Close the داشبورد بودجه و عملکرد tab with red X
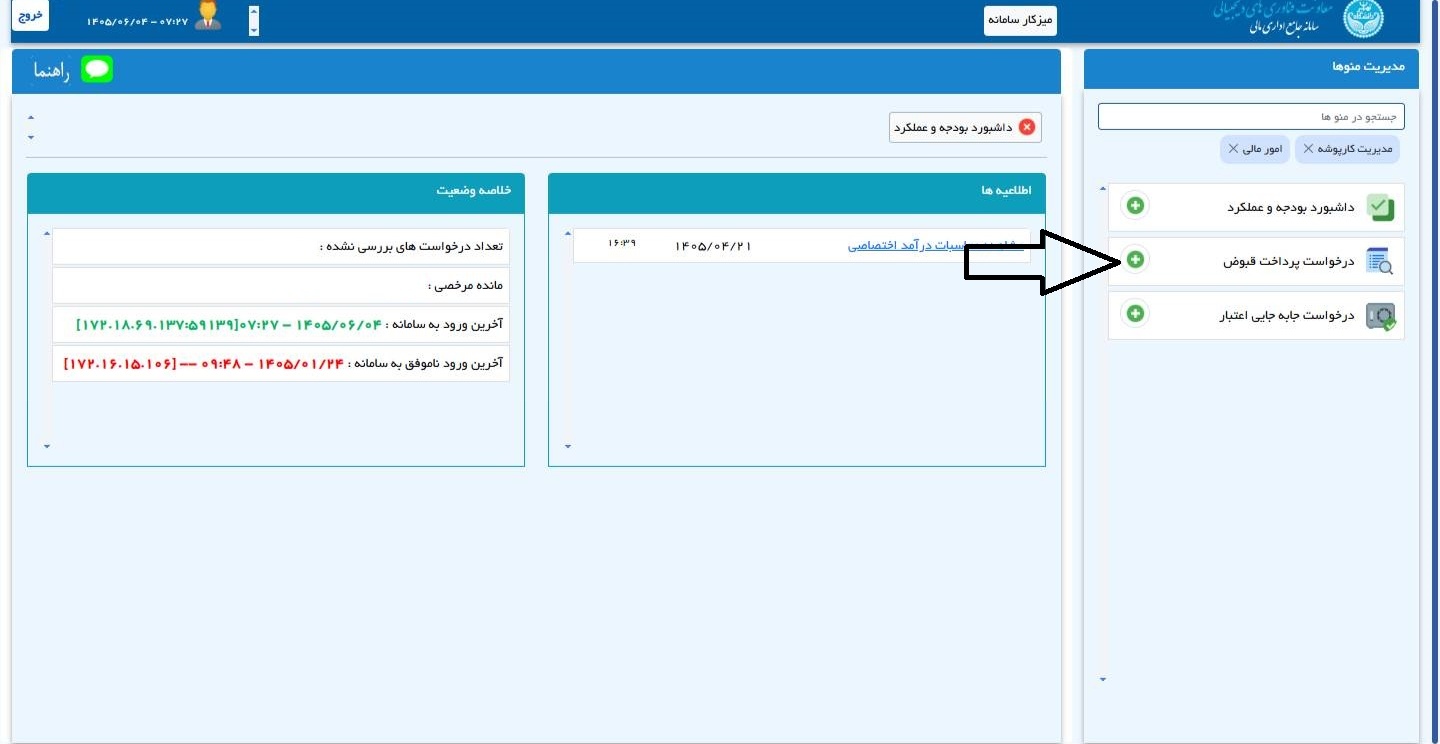Screen dimensions: 1440x744 point(1026,127)
